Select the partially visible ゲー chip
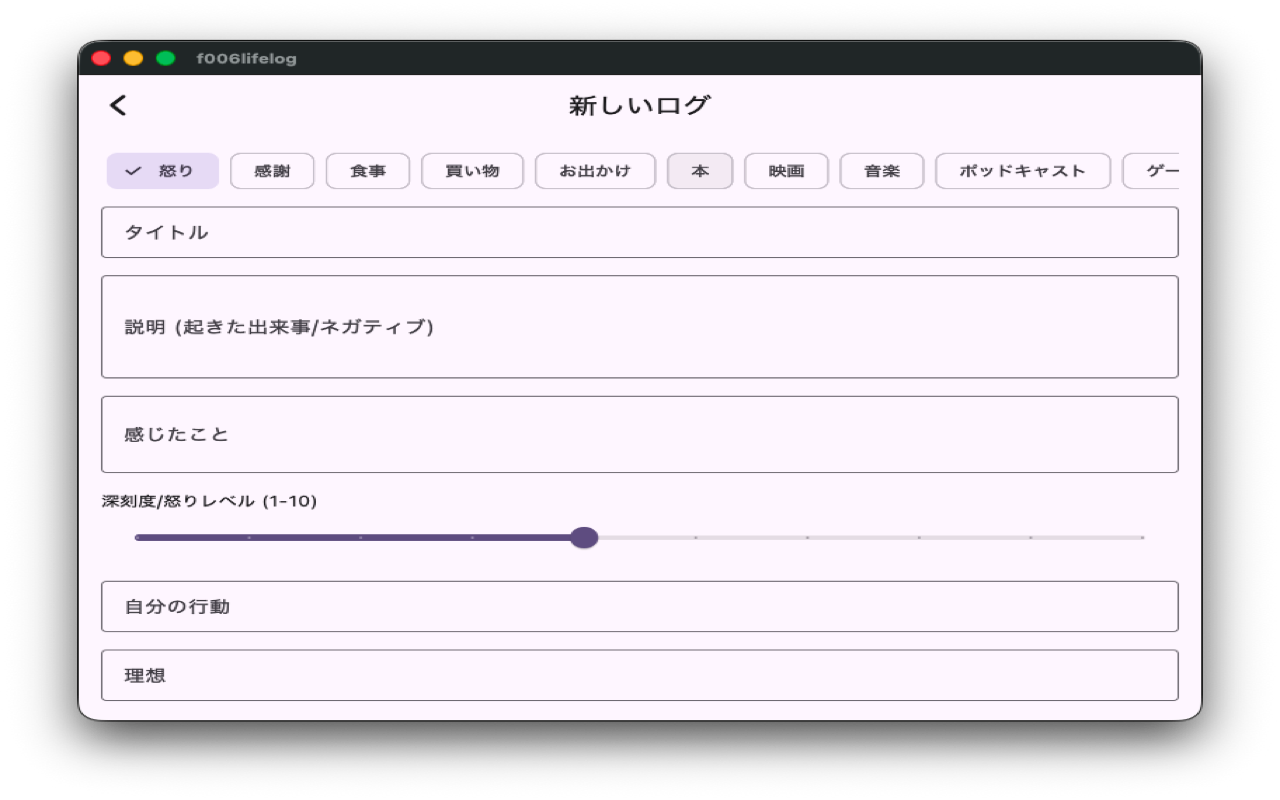Viewport: 1280px width, 800px height. click(x=1152, y=171)
